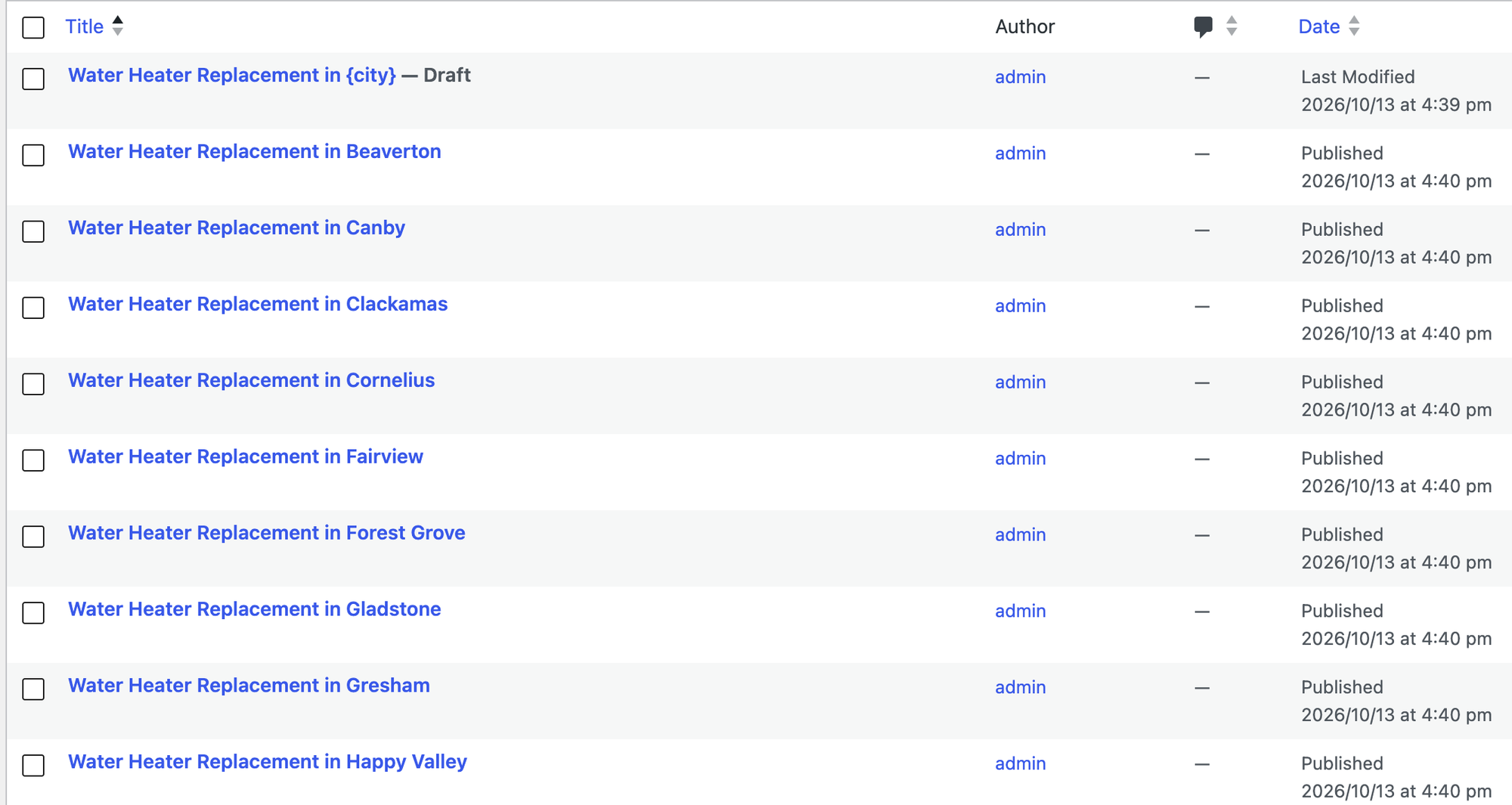This screenshot has width=1512, height=805.
Task: Open Water Heater Replacement in Cornelius
Action: [252, 380]
